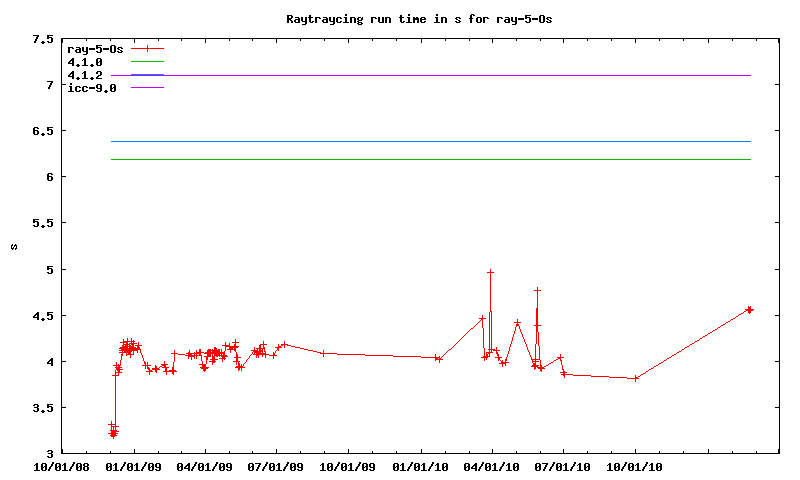Click the highest red peak near 04/01/10

(x=490, y=272)
